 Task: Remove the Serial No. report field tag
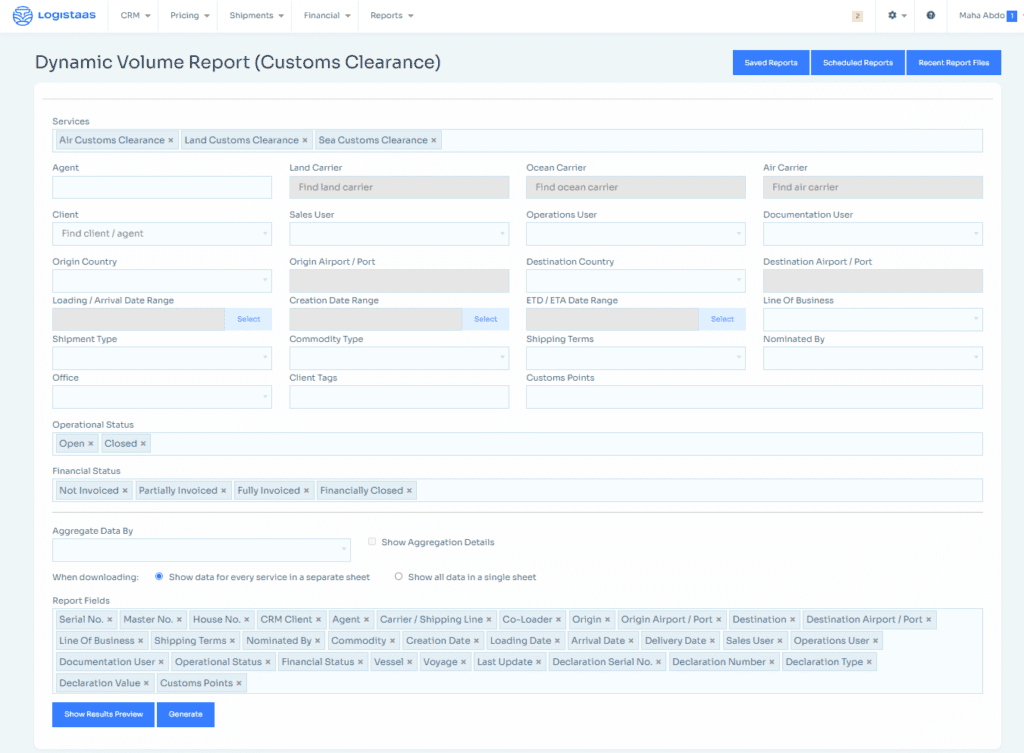click(x=110, y=620)
